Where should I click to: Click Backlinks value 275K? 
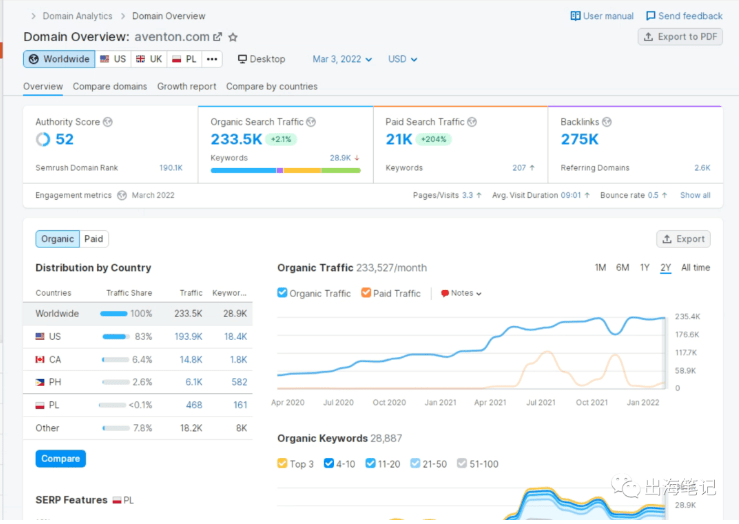[x=579, y=139]
